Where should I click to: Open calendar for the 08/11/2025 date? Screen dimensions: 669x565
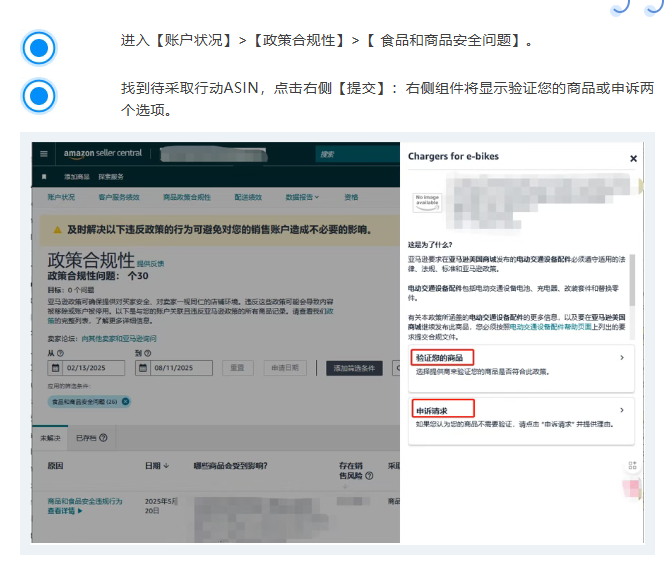coord(143,368)
